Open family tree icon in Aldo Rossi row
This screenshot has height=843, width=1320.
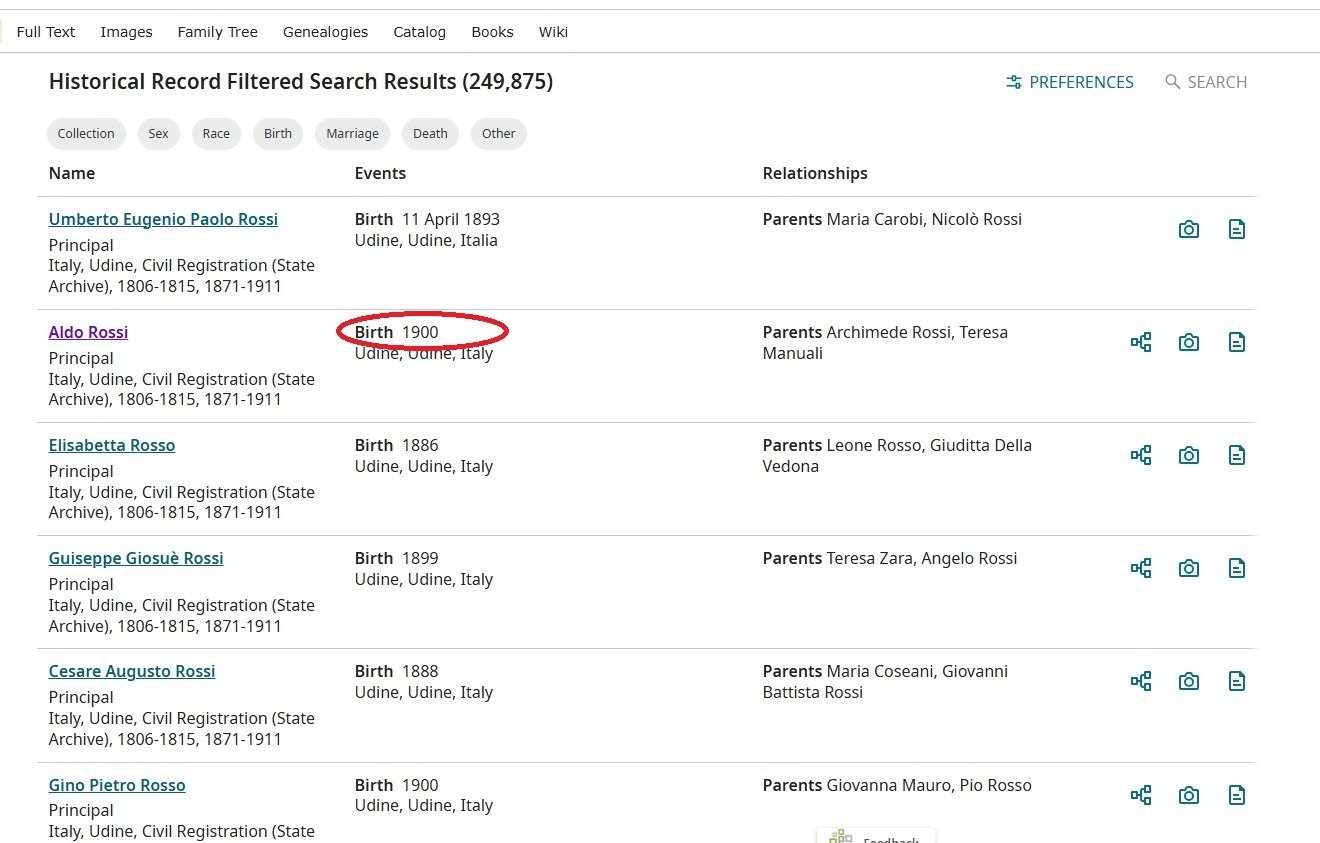(1141, 343)
